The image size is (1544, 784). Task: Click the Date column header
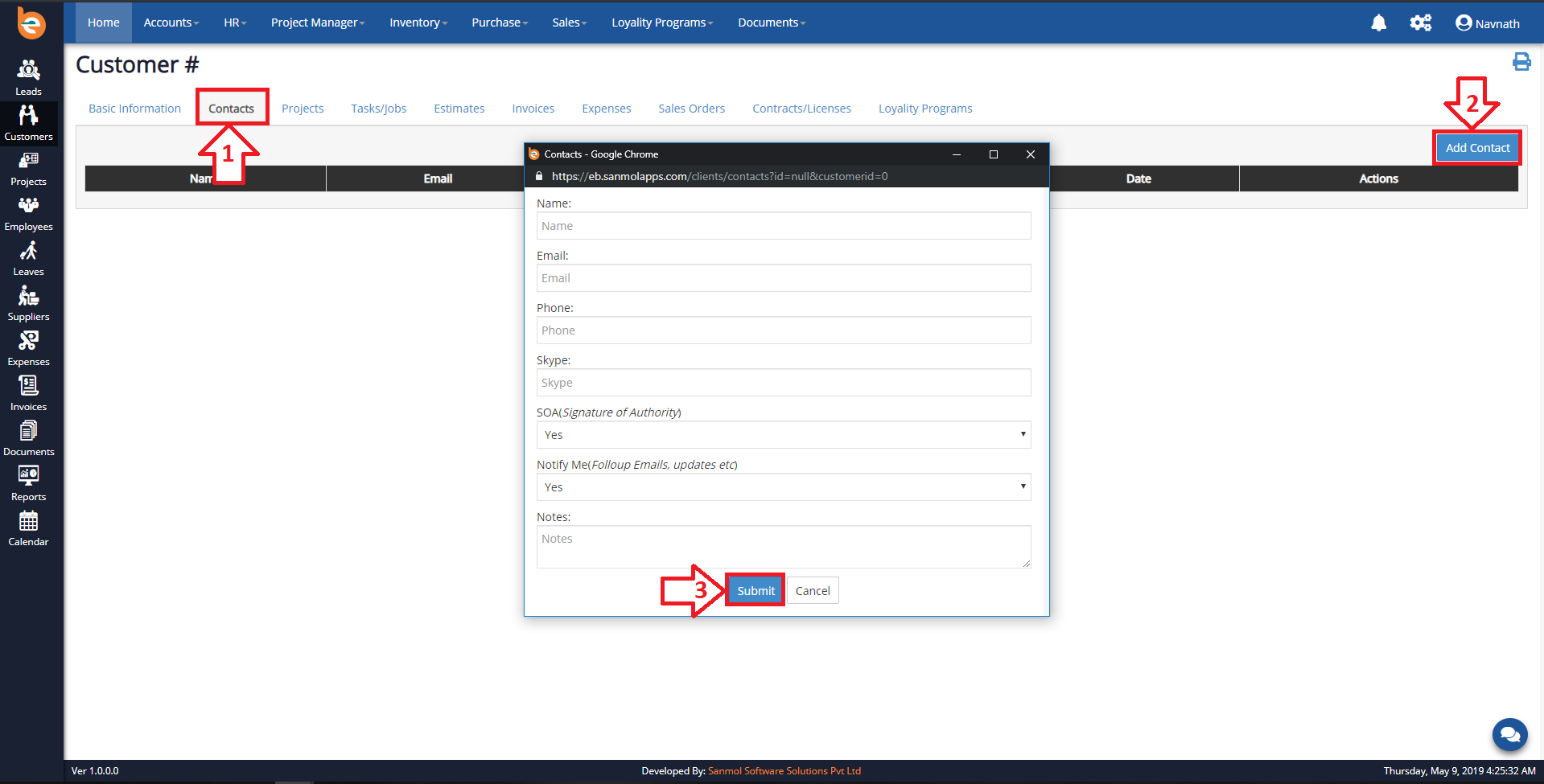click(x=1138, y=179)
